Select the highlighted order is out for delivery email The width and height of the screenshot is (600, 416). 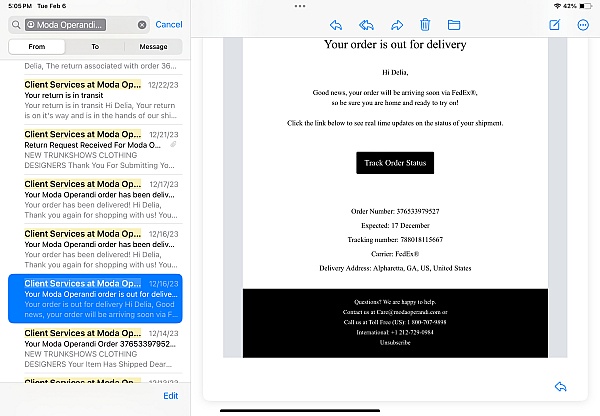[95, 299]
